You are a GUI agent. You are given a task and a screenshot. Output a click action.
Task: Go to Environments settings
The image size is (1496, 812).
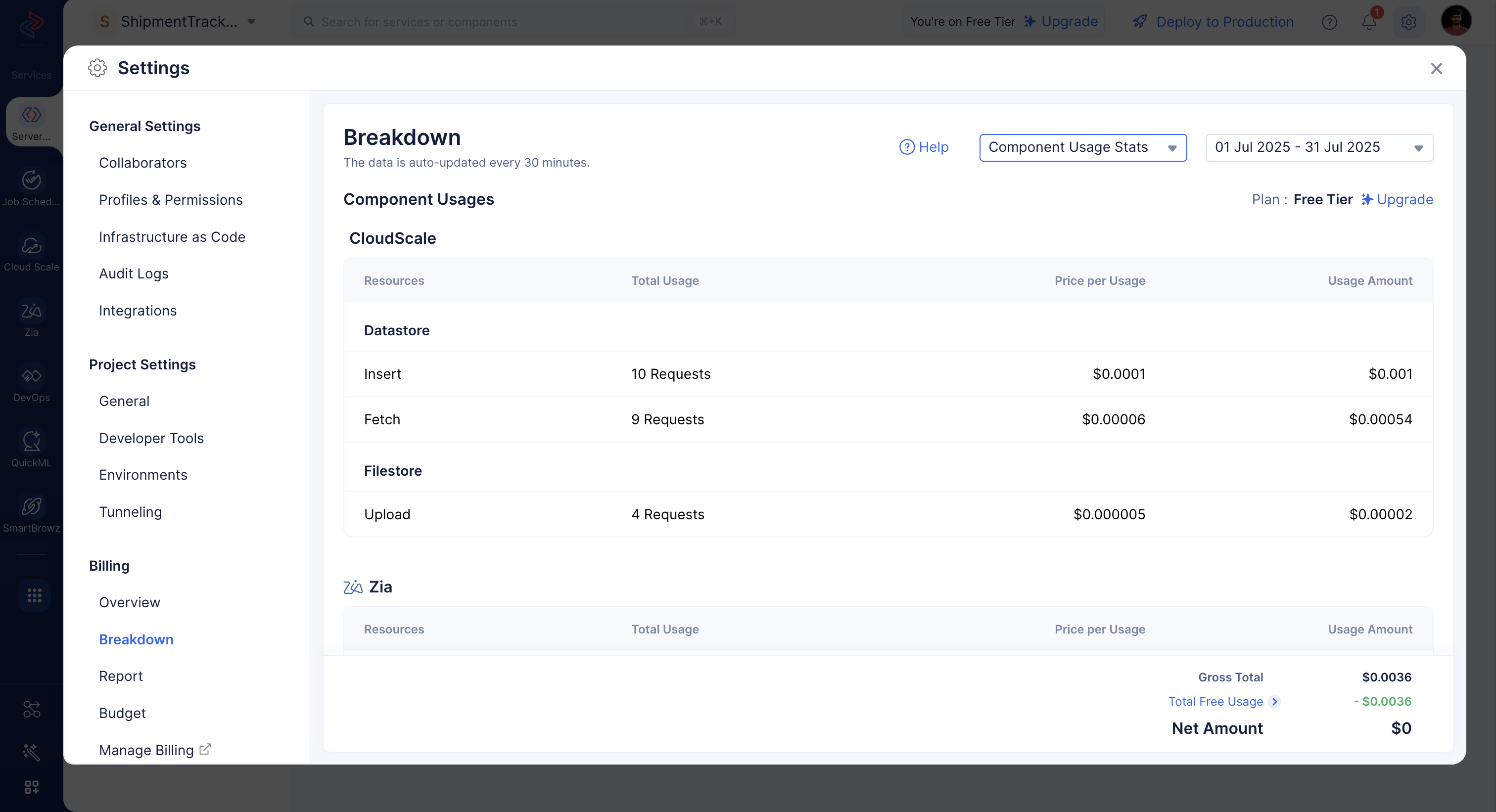[x=143, y=475]
